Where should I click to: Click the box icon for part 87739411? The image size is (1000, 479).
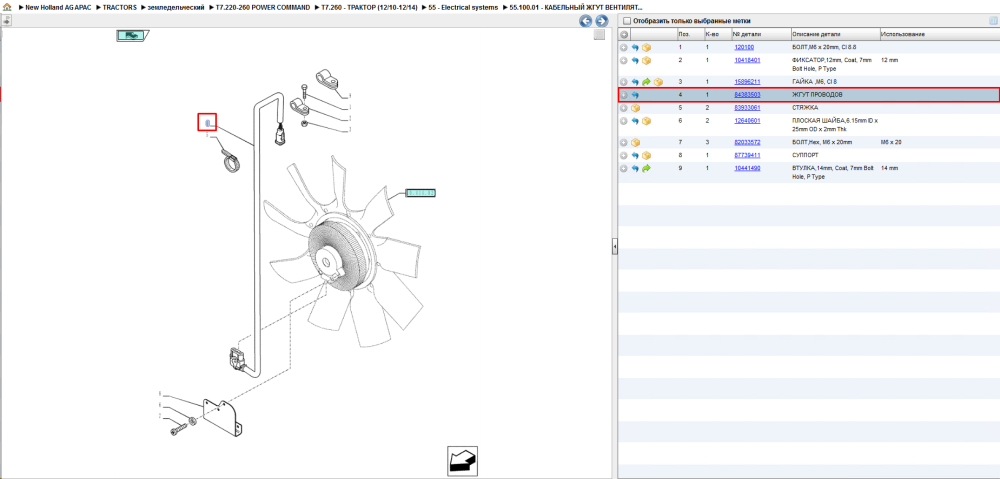647,156
